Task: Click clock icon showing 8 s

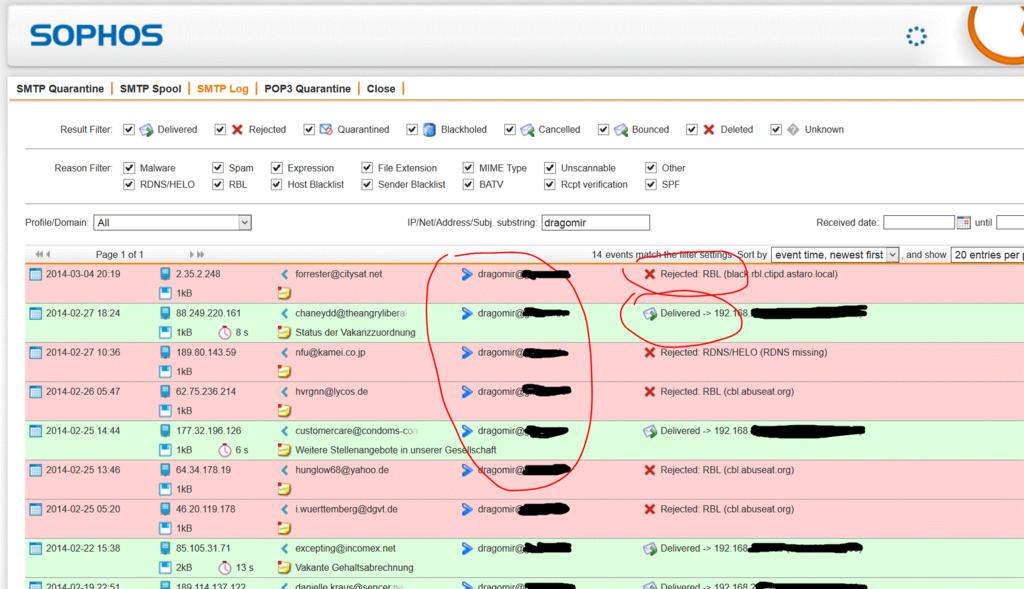Action: [x=225, y=333]
